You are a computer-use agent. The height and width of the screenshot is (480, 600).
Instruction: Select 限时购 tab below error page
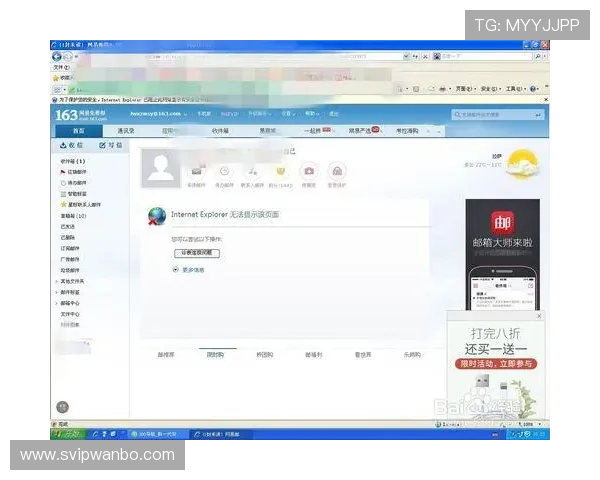[215, 355]
